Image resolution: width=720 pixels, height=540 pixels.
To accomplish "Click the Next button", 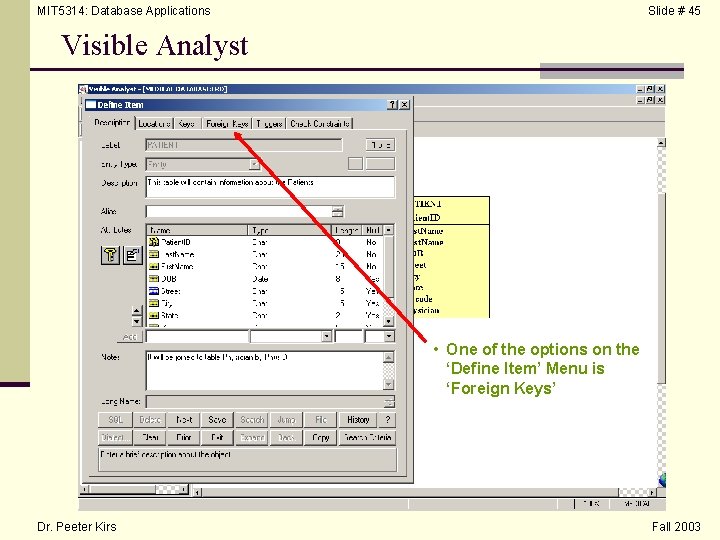I will (x=184, y=420).
